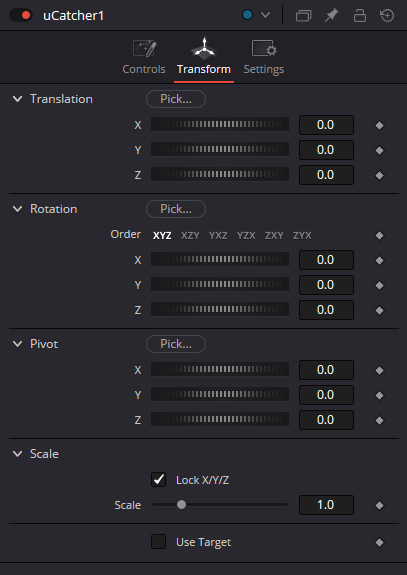
Task: Collapse the Translation section
Action: point(18,99)
